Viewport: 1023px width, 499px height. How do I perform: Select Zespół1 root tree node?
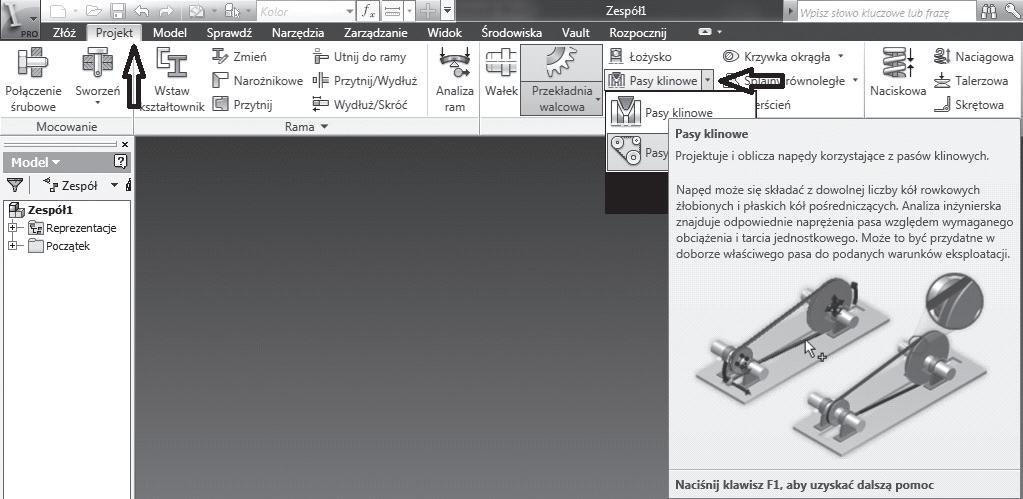tap(41, 210)
